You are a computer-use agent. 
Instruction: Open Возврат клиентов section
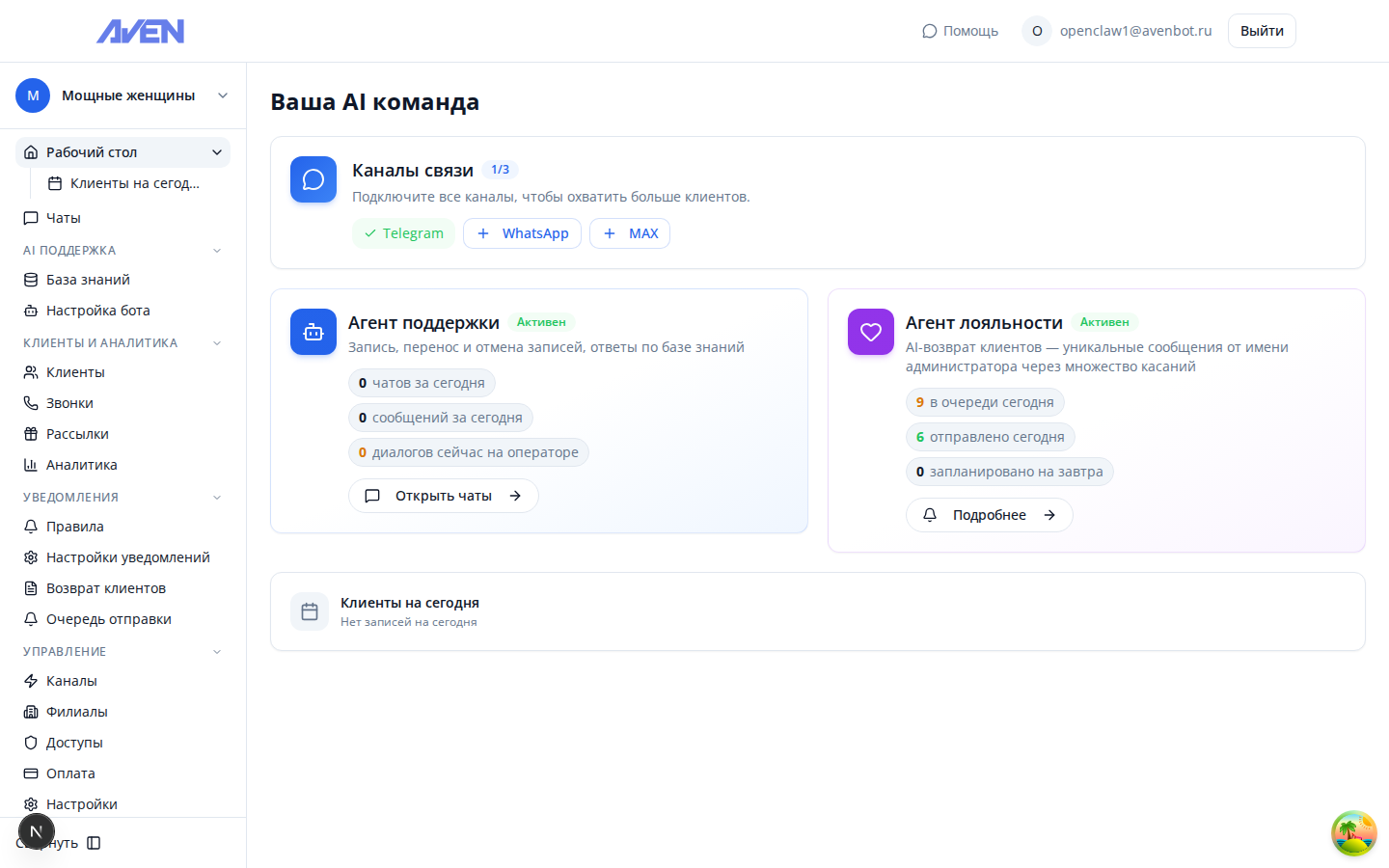pyautogui.click(x=106, y=587)
